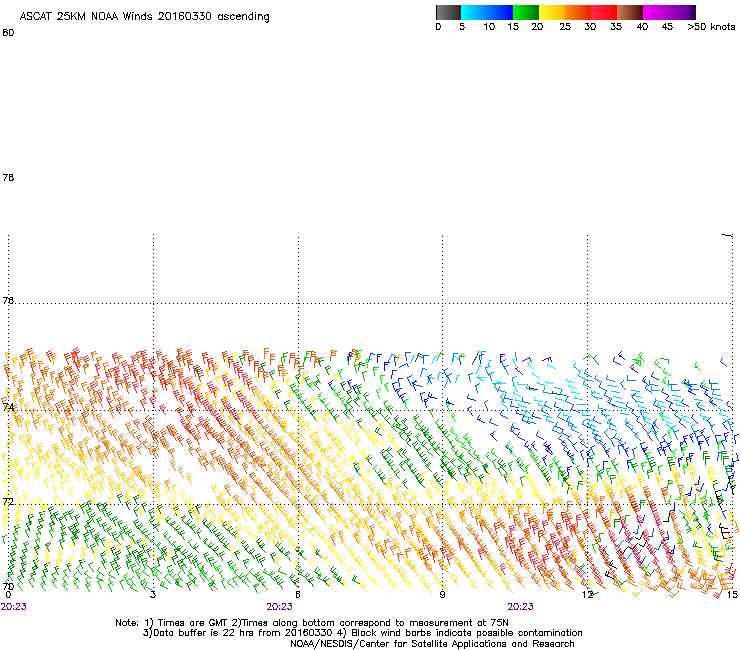Pick the yellow 20-25 knots legend segment
The image size is (740, 650).
click(552, 12)
